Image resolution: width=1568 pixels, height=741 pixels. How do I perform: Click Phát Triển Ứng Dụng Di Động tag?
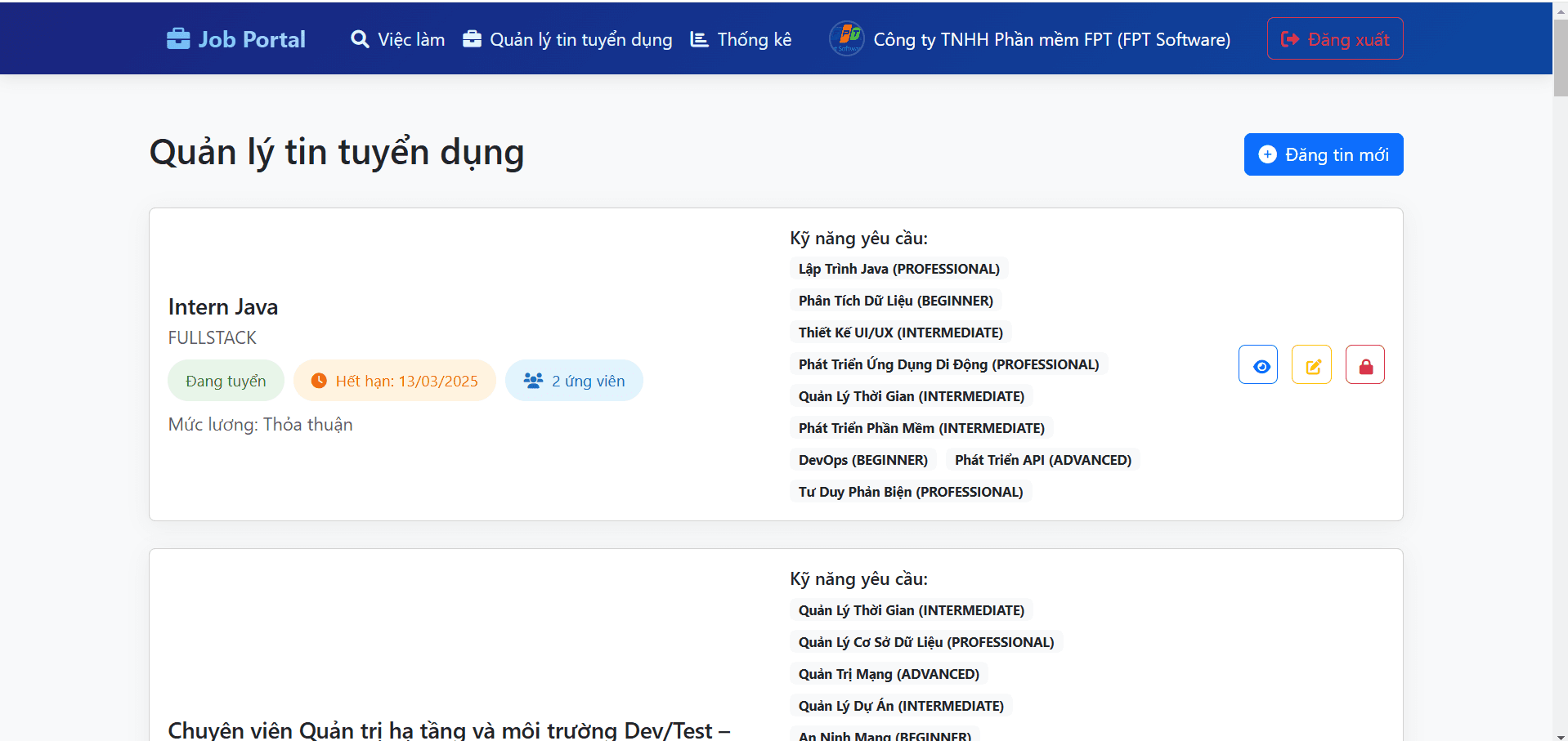949,364
